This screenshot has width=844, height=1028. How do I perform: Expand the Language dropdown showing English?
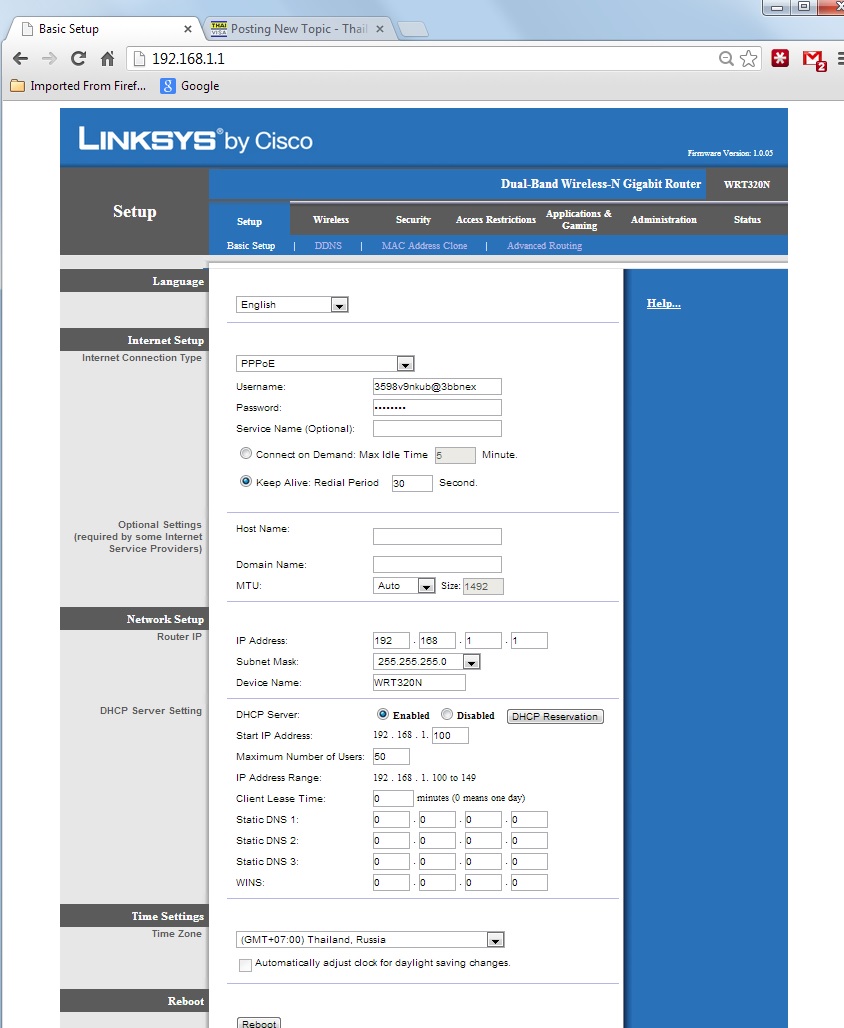click(x=292, y=305)
